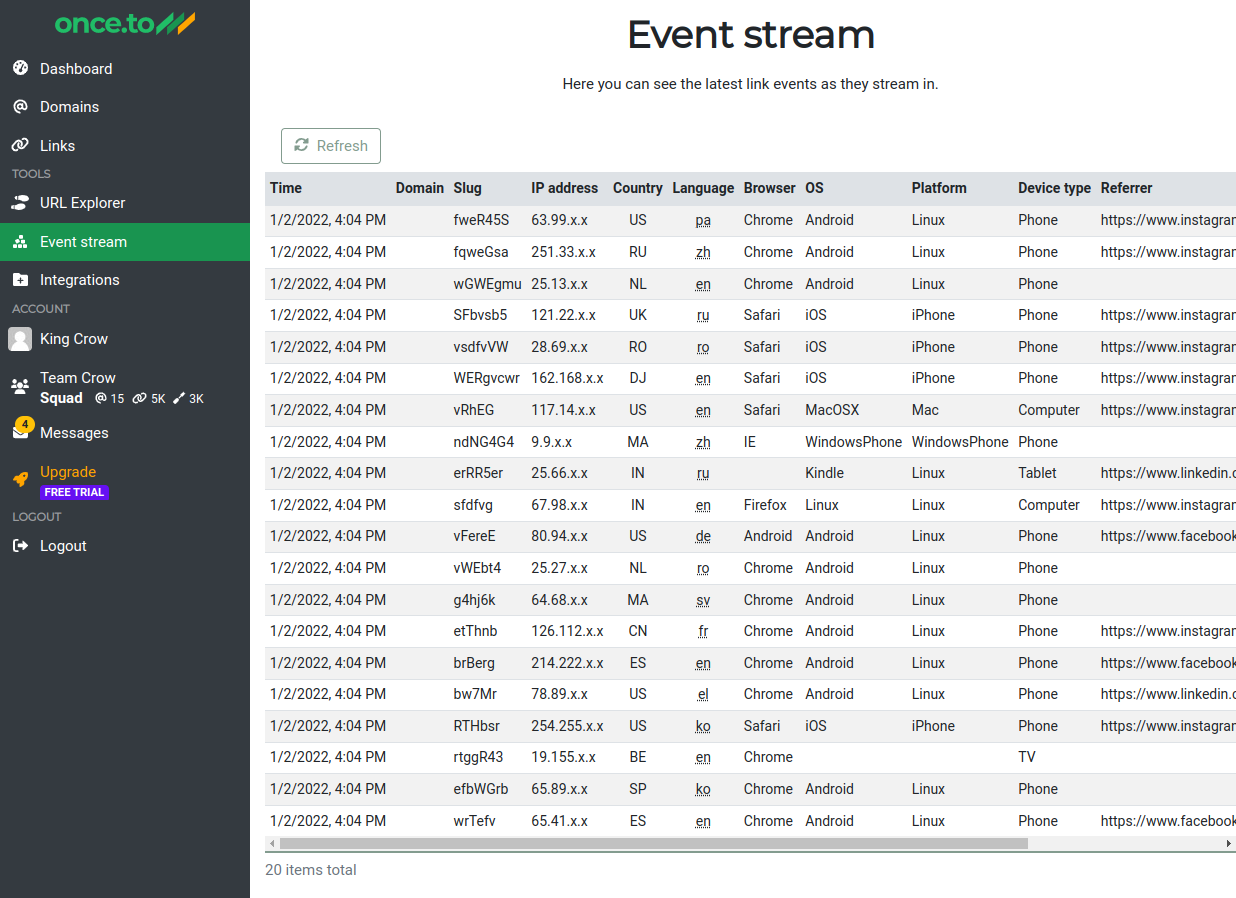The image size is (1236, 898).
Task: Sort by IP address column header
Action: coord(564,188)
